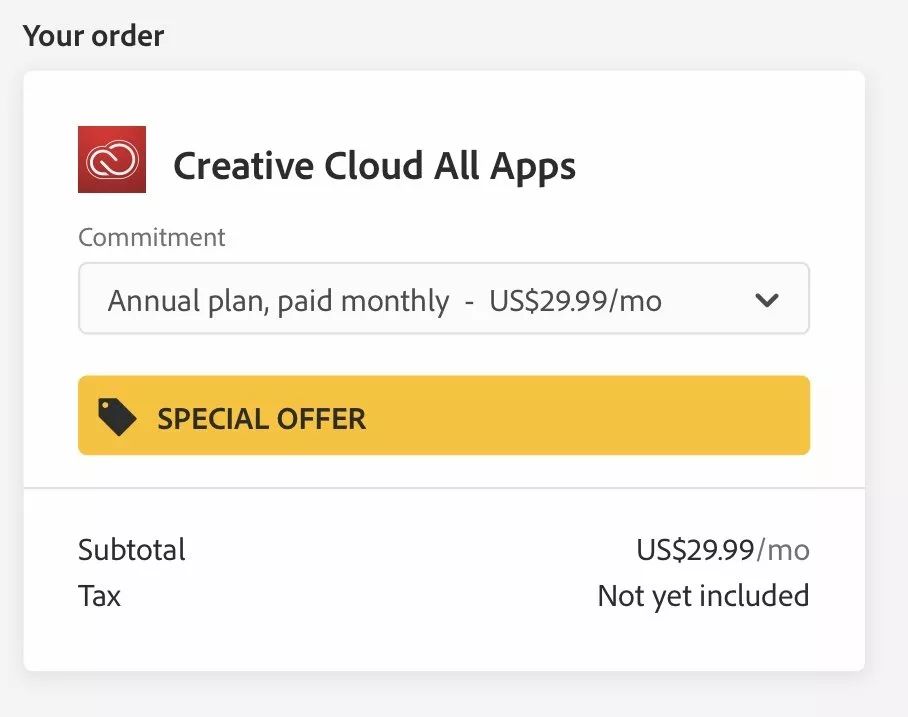Open the Annual plan commitment selector
This screenshot has height=717, width=908.
point(443,299)
